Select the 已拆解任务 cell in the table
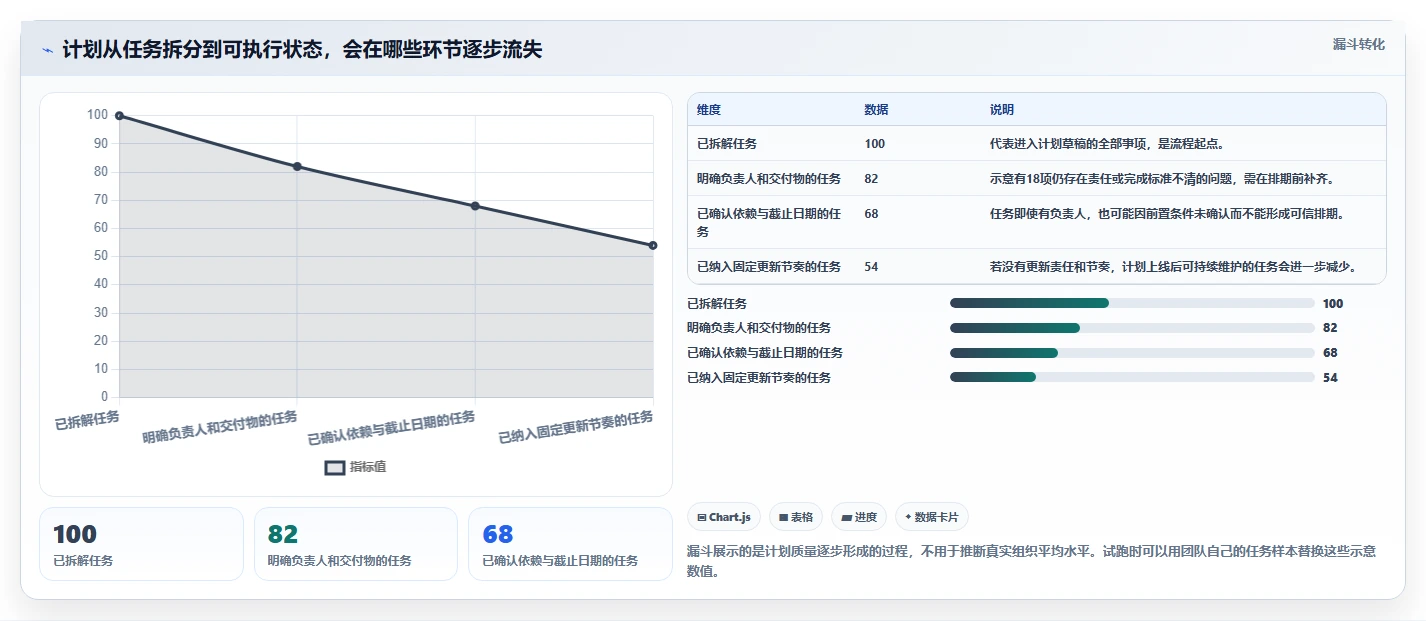Screen dimensions: 1426x621 point(727,143)
